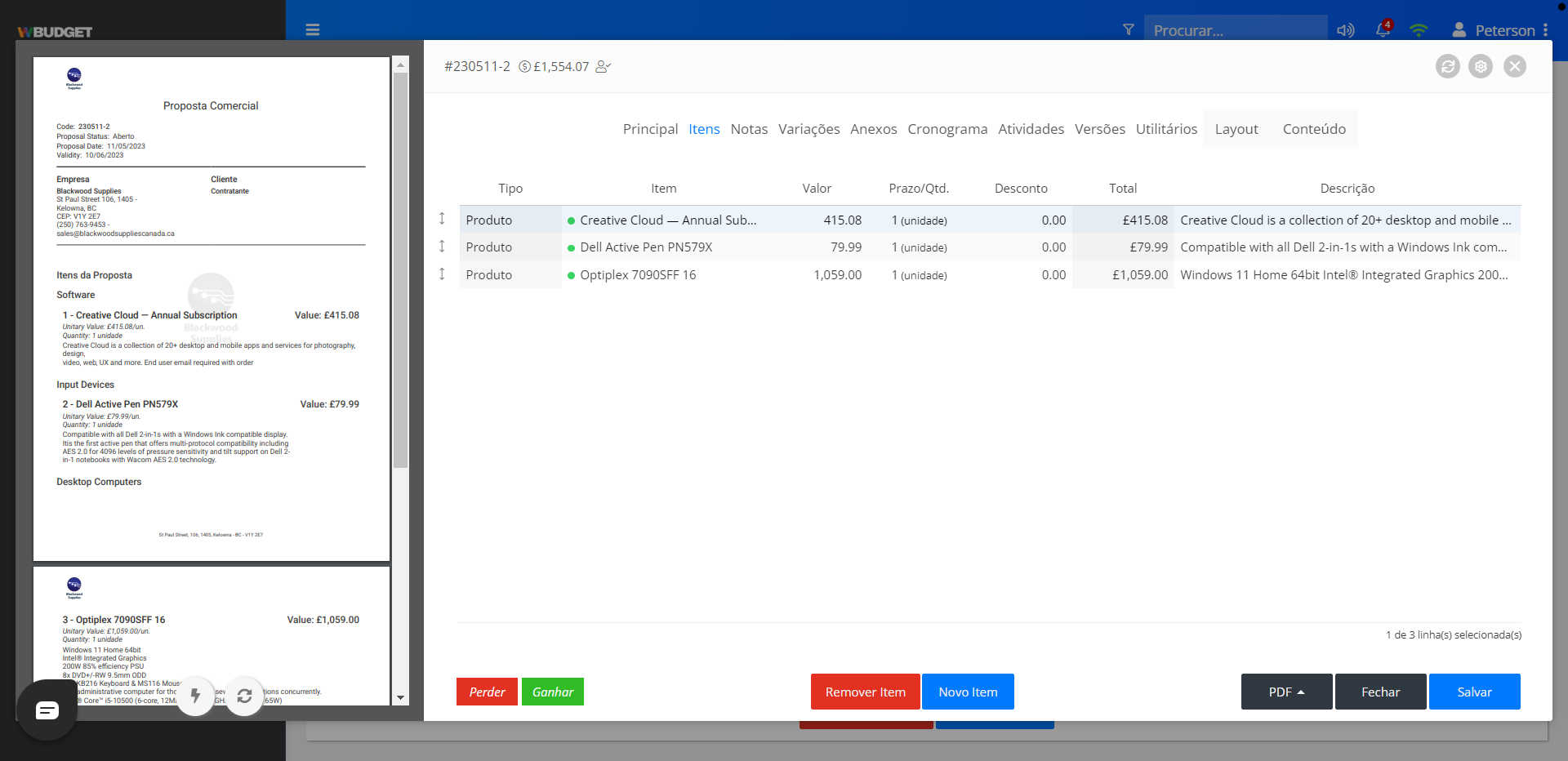
Task: Sort by the Prazo/Qtd. column header
Action: (919, 189)
